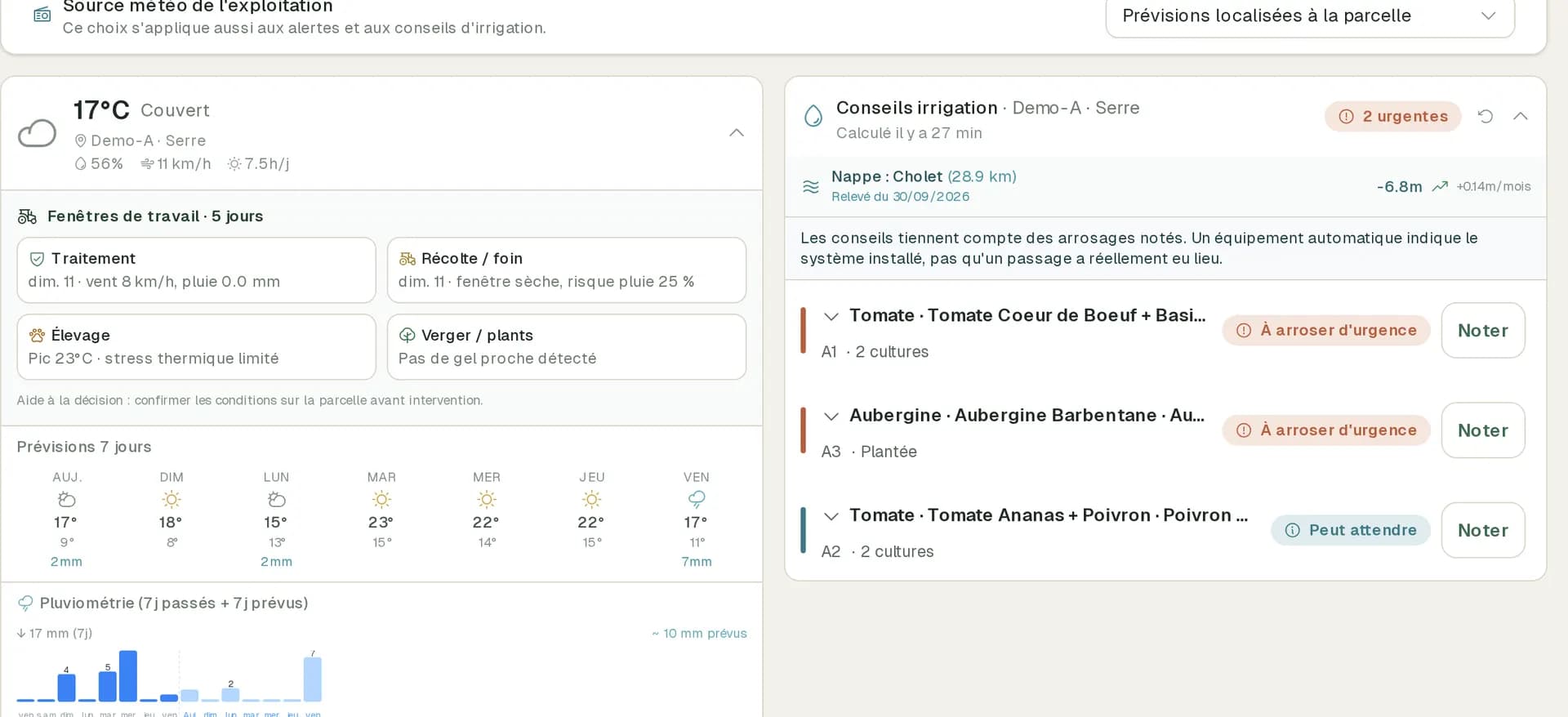Refresh the irrigation advice calculation
This screenshot has width=1568, height=717.
pyautogui.click(x=1486, y=117)
